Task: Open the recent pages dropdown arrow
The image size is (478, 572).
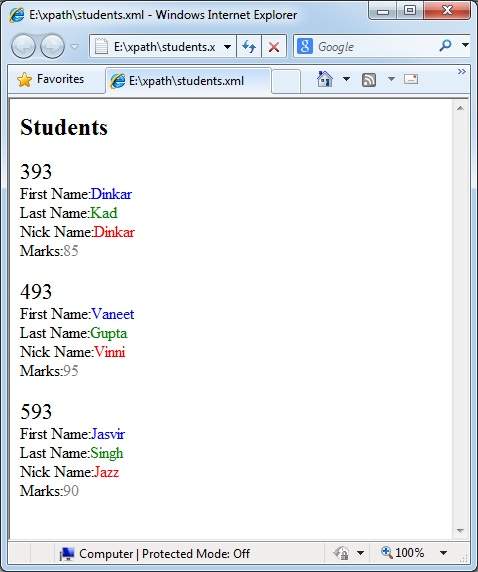Action: [75, 46]
